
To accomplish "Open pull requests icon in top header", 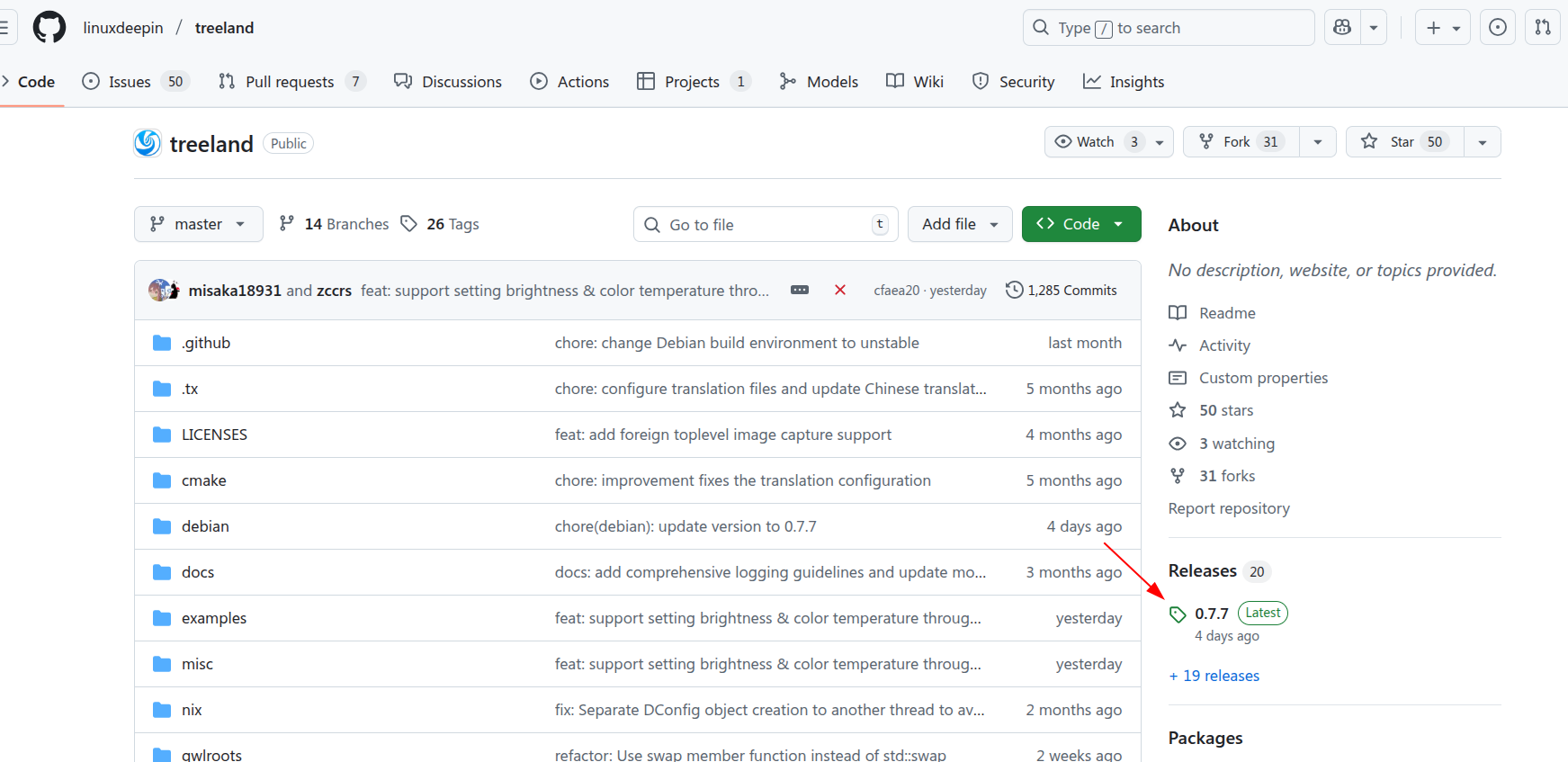I will pyautogui.click(x=1543, y=28).
